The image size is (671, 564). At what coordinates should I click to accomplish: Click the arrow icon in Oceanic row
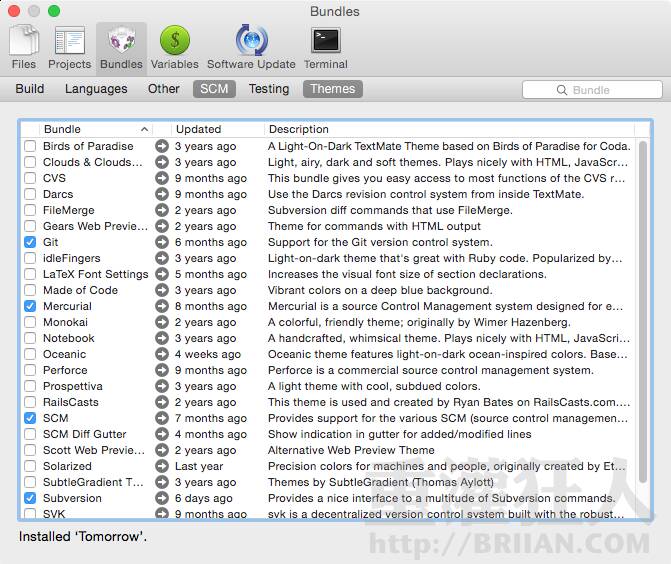(162, 354)
